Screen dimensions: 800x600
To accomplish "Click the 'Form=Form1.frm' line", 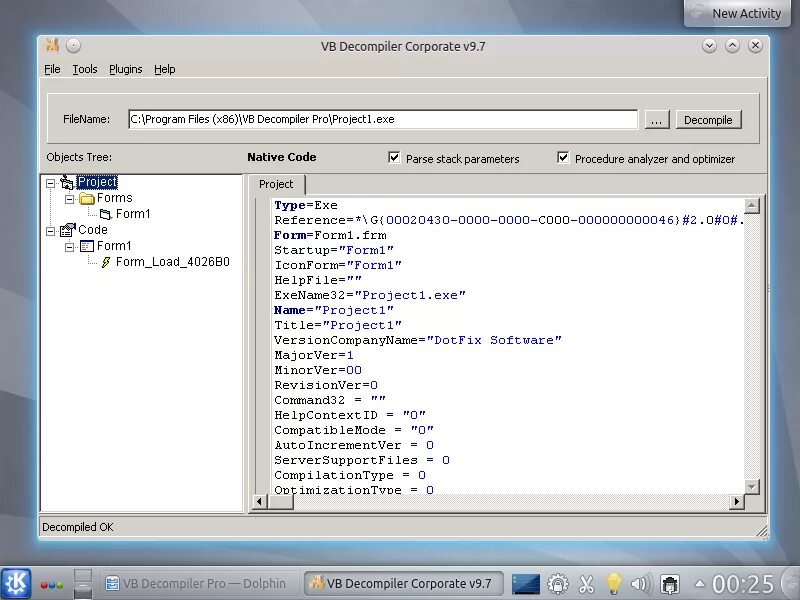I will click(x=330, y=235).
